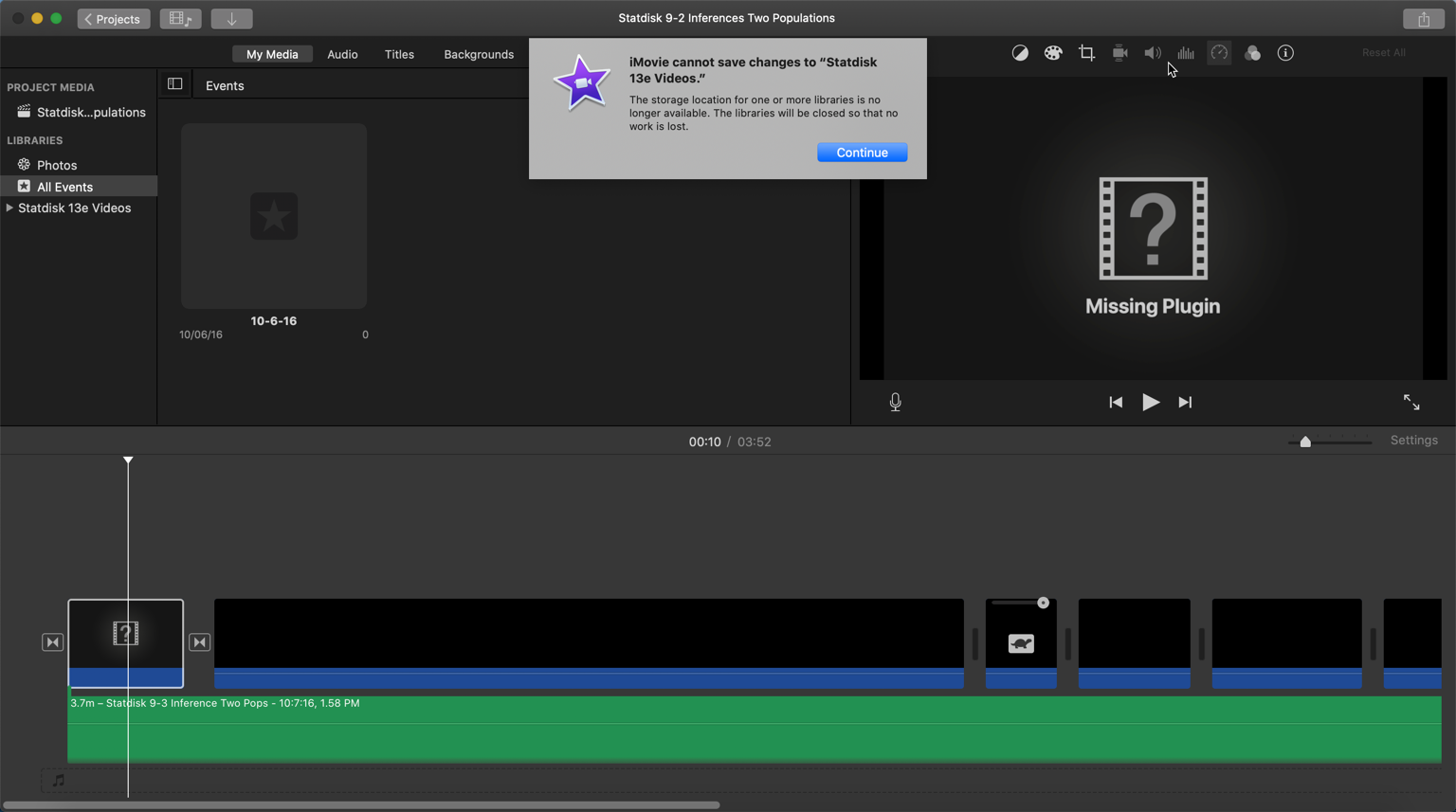Open the color correction palette

tap(1053, 53)
